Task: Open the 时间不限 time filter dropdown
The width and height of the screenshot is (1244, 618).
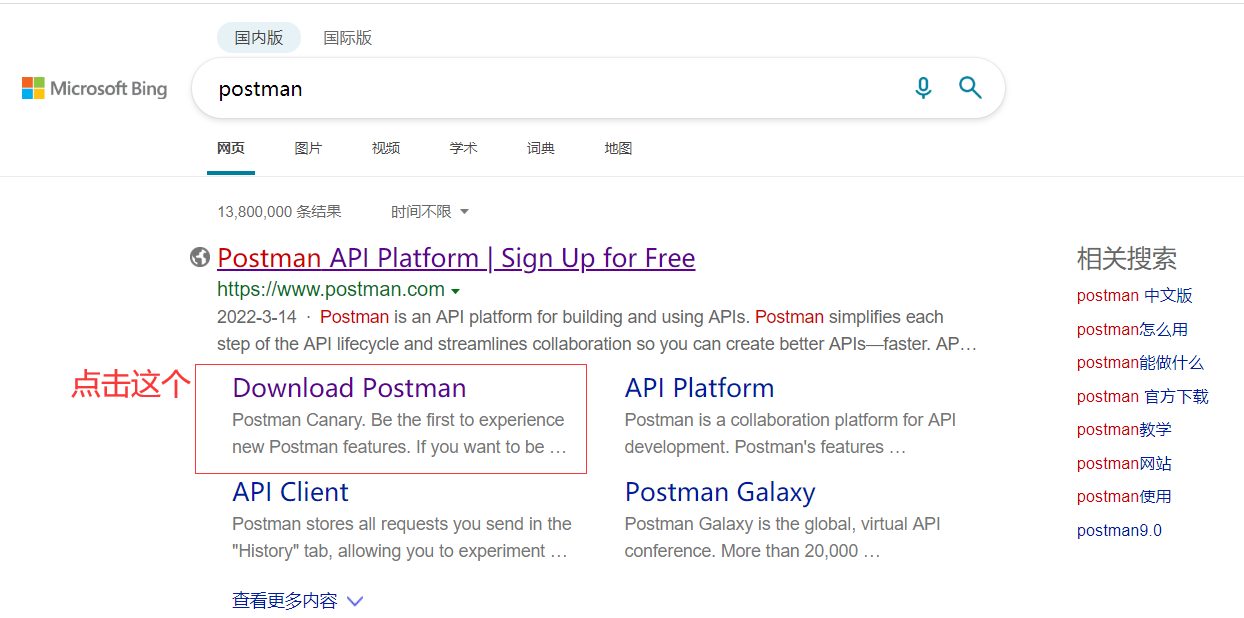Action: [430, 212]
